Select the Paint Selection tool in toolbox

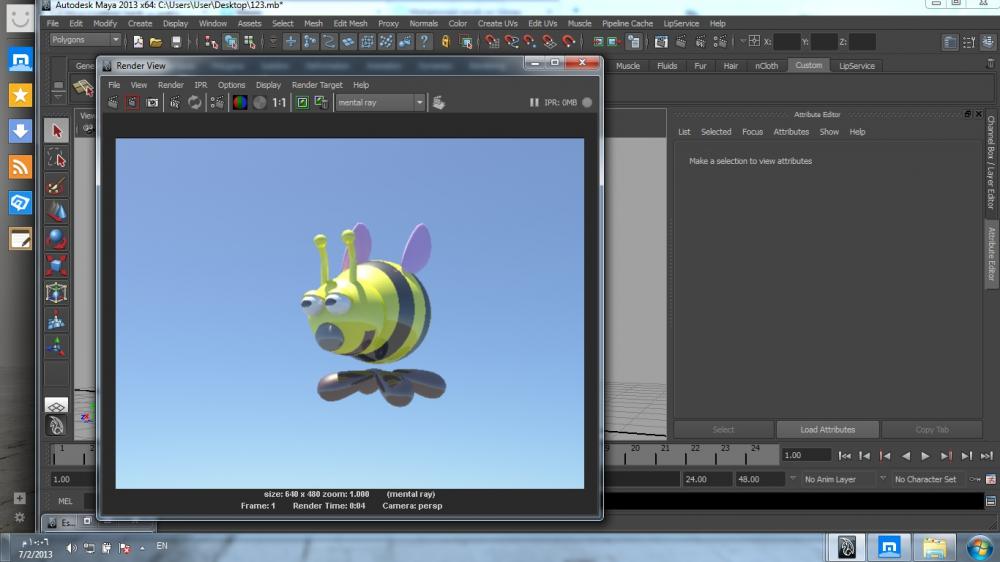(56, 185)
